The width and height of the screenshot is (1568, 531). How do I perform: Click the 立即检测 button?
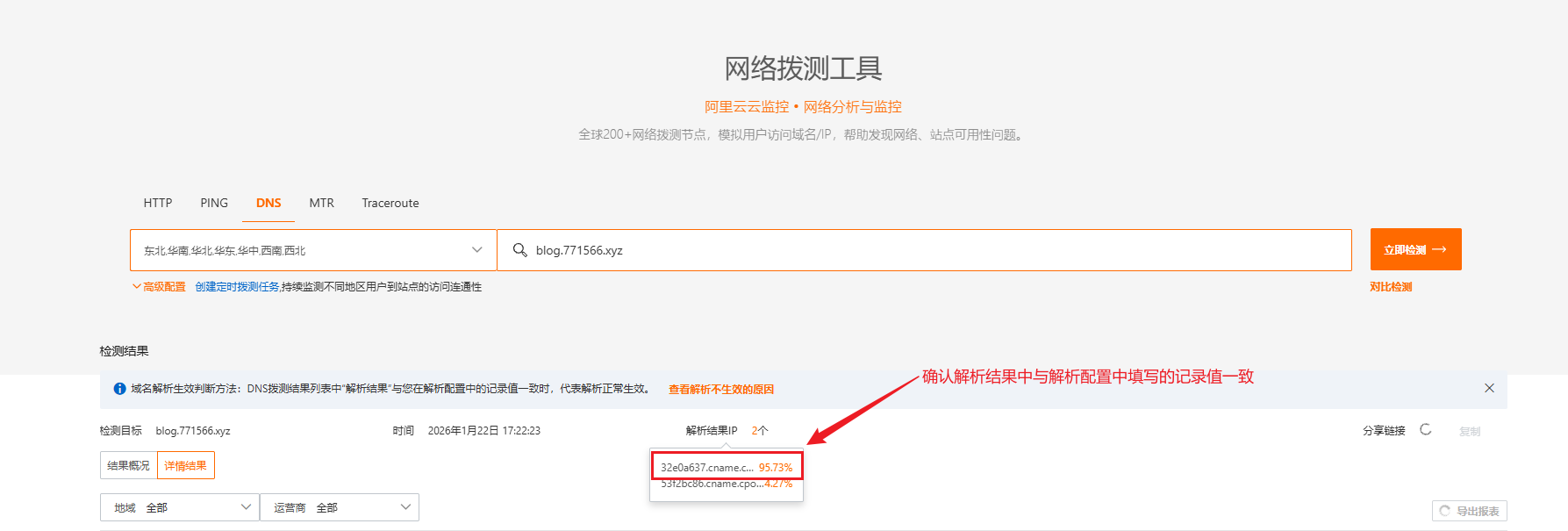click(x=1415, y=249)
